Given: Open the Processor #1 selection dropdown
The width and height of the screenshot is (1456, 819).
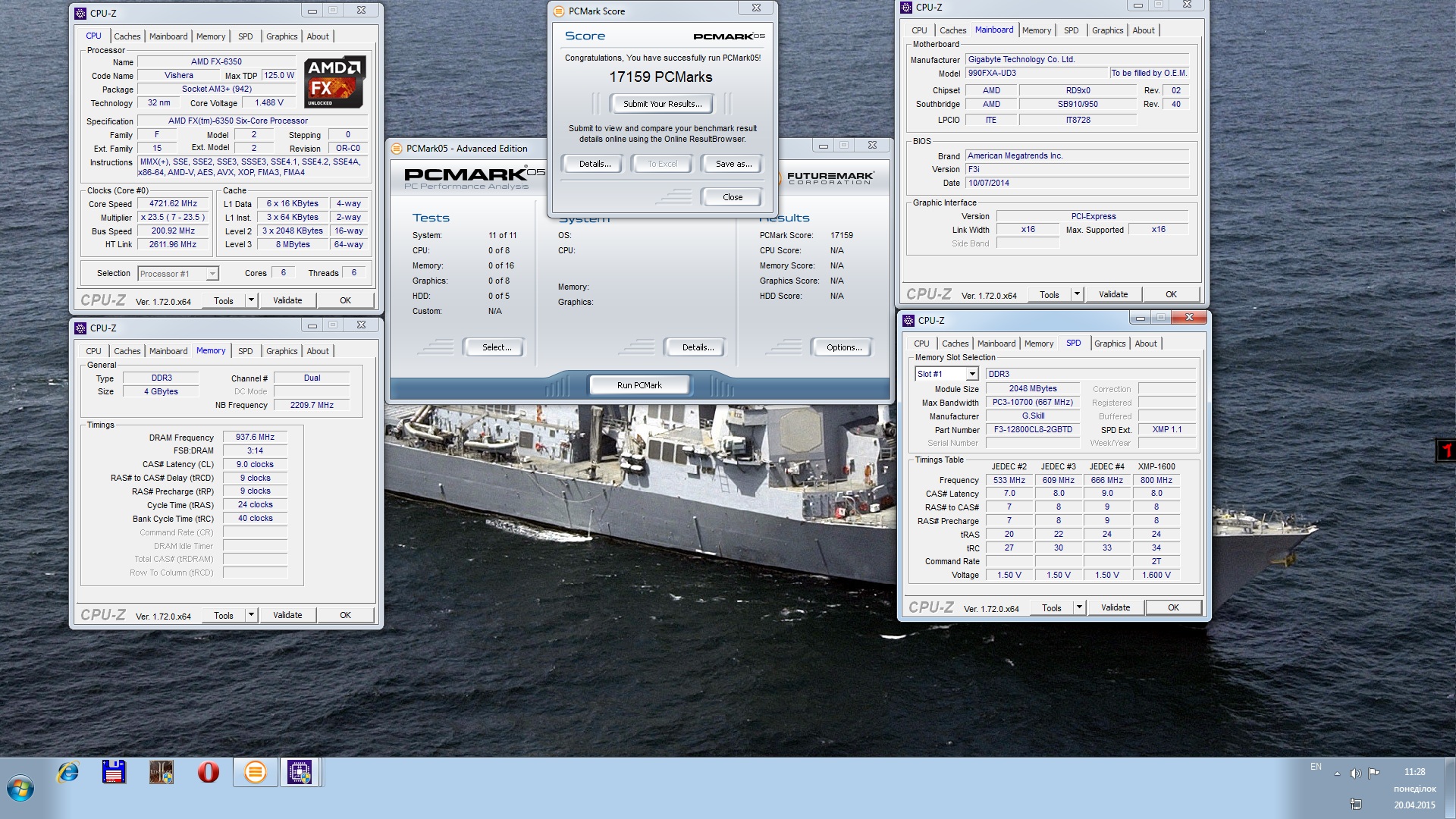Looking at the screenshot, I should click(179, 274).
